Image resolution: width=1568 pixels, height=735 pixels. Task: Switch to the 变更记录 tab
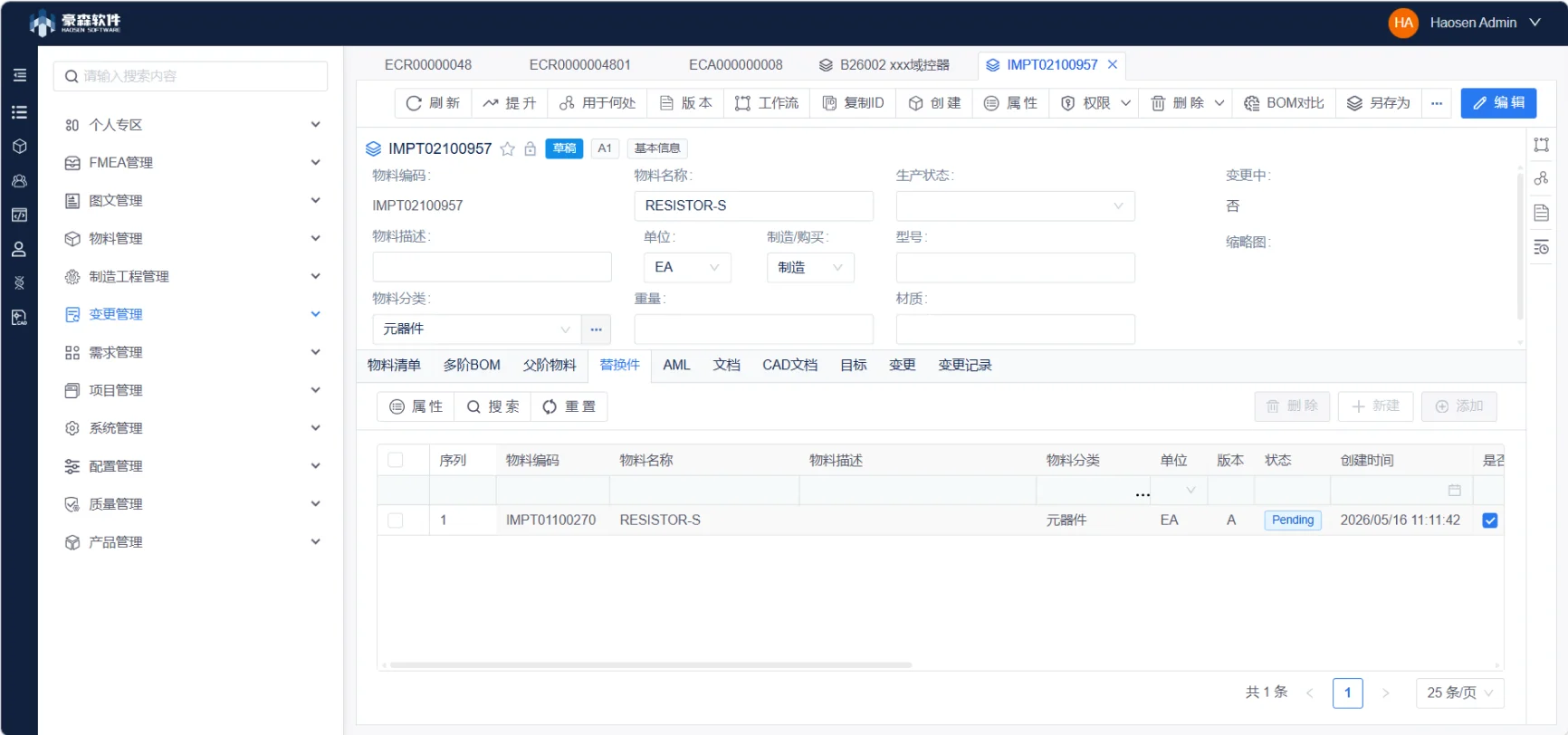point(964,365)
